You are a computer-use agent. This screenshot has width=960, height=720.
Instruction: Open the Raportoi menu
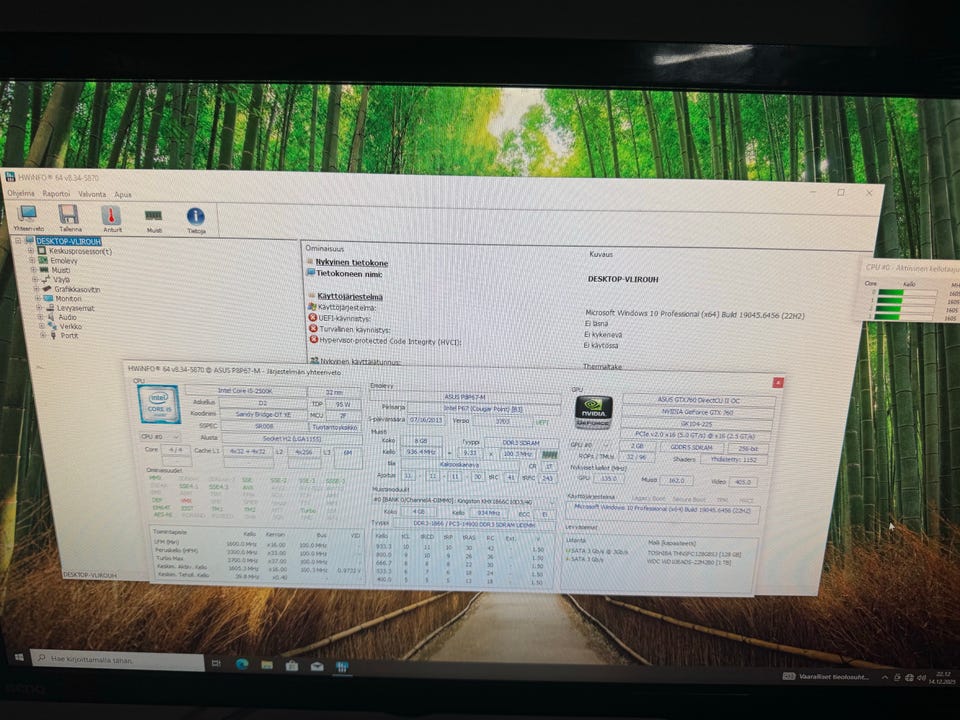(56, 193)
